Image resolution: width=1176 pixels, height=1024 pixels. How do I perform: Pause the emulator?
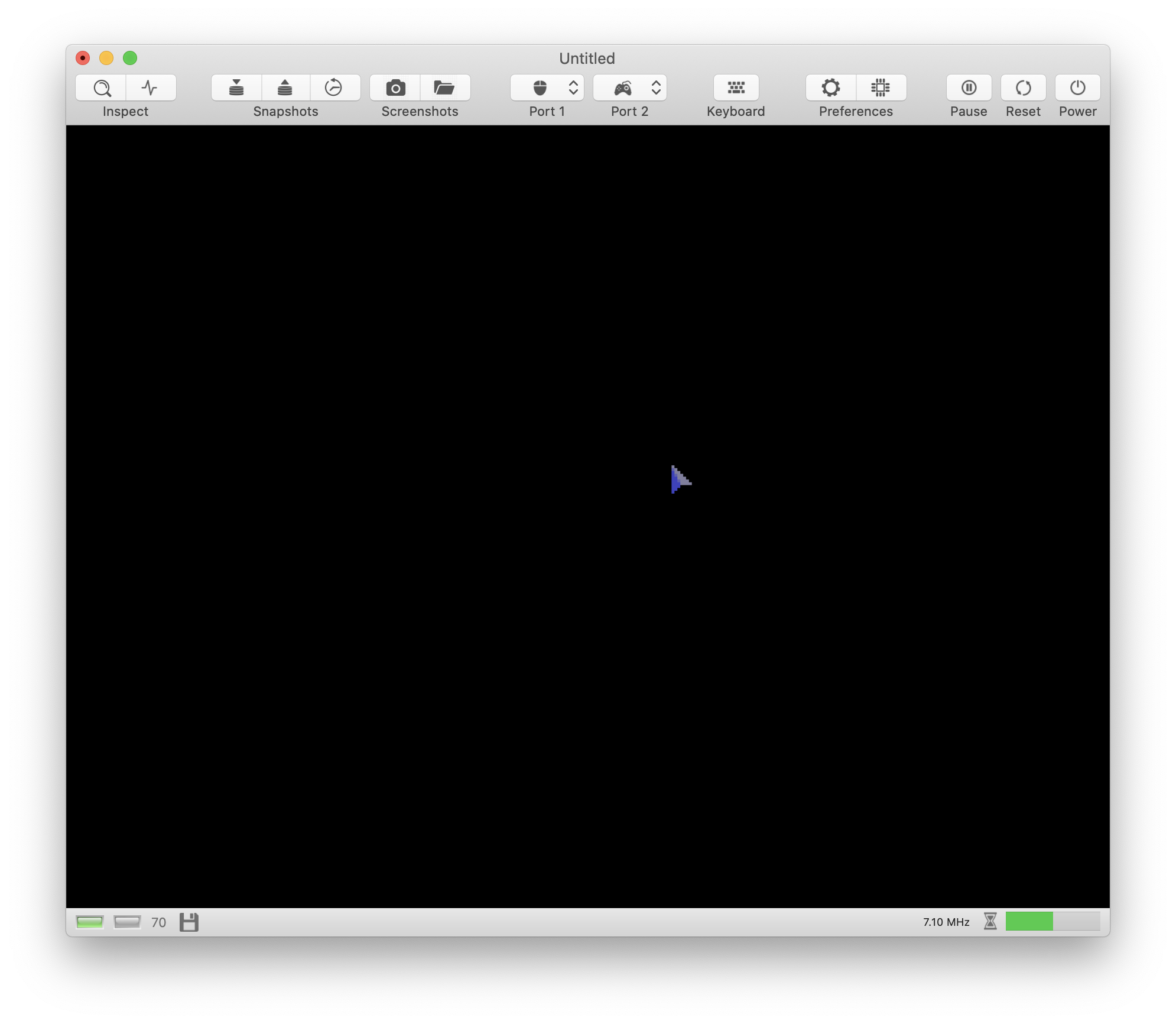tap(969, 88)
